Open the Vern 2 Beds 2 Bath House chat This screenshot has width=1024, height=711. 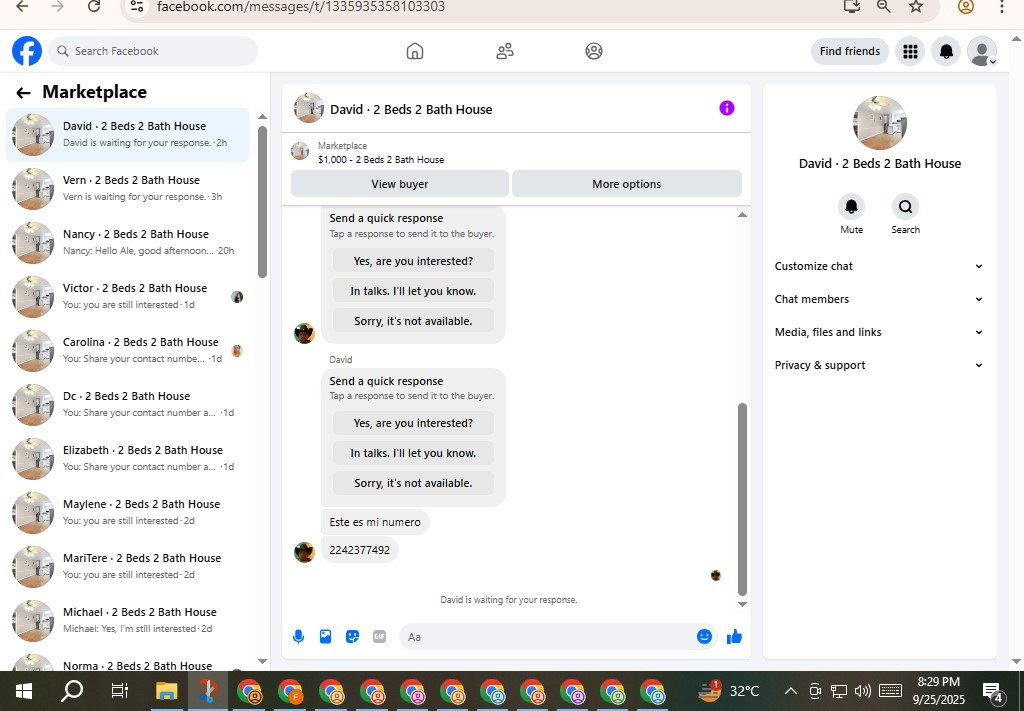[x=128, y=189]
